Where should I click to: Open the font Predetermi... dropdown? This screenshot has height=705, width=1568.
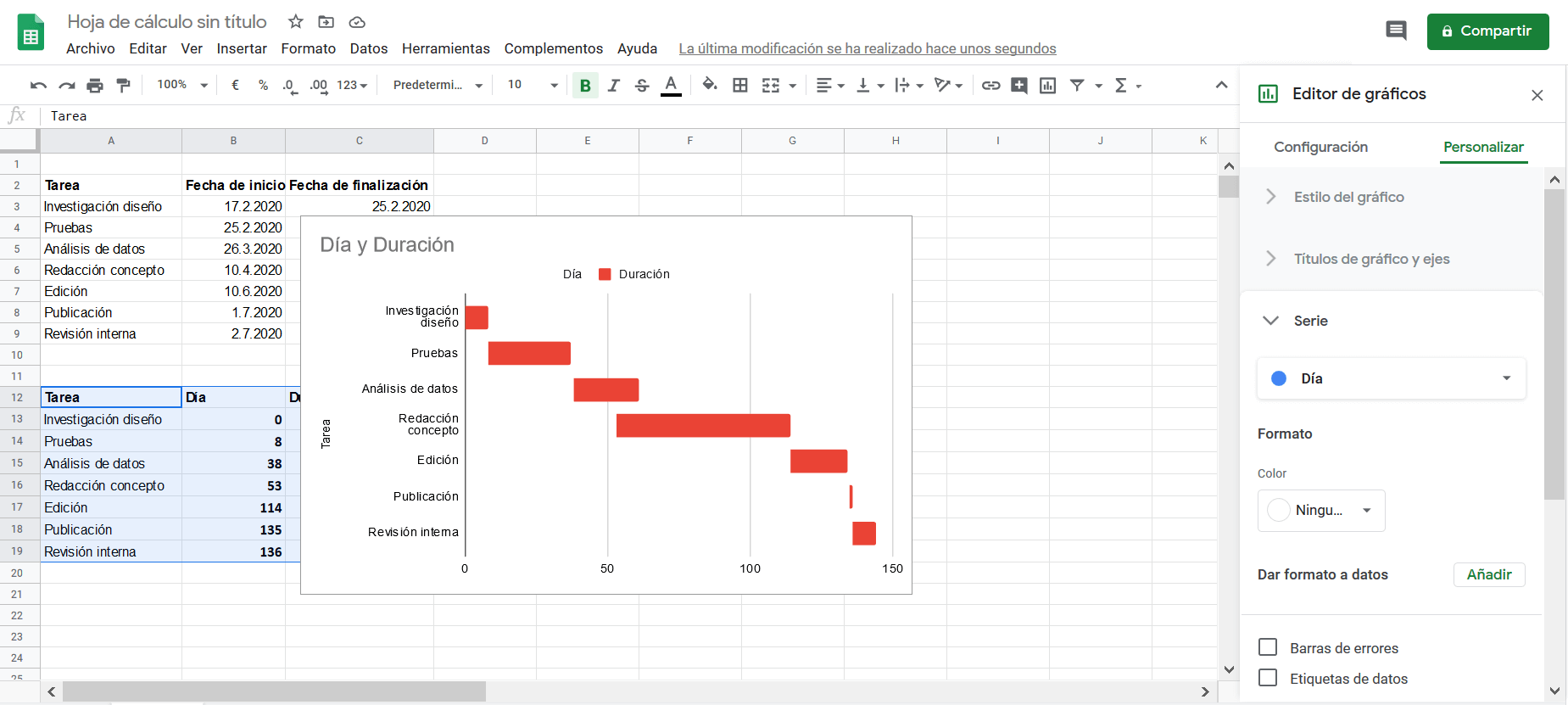[438, 85]
